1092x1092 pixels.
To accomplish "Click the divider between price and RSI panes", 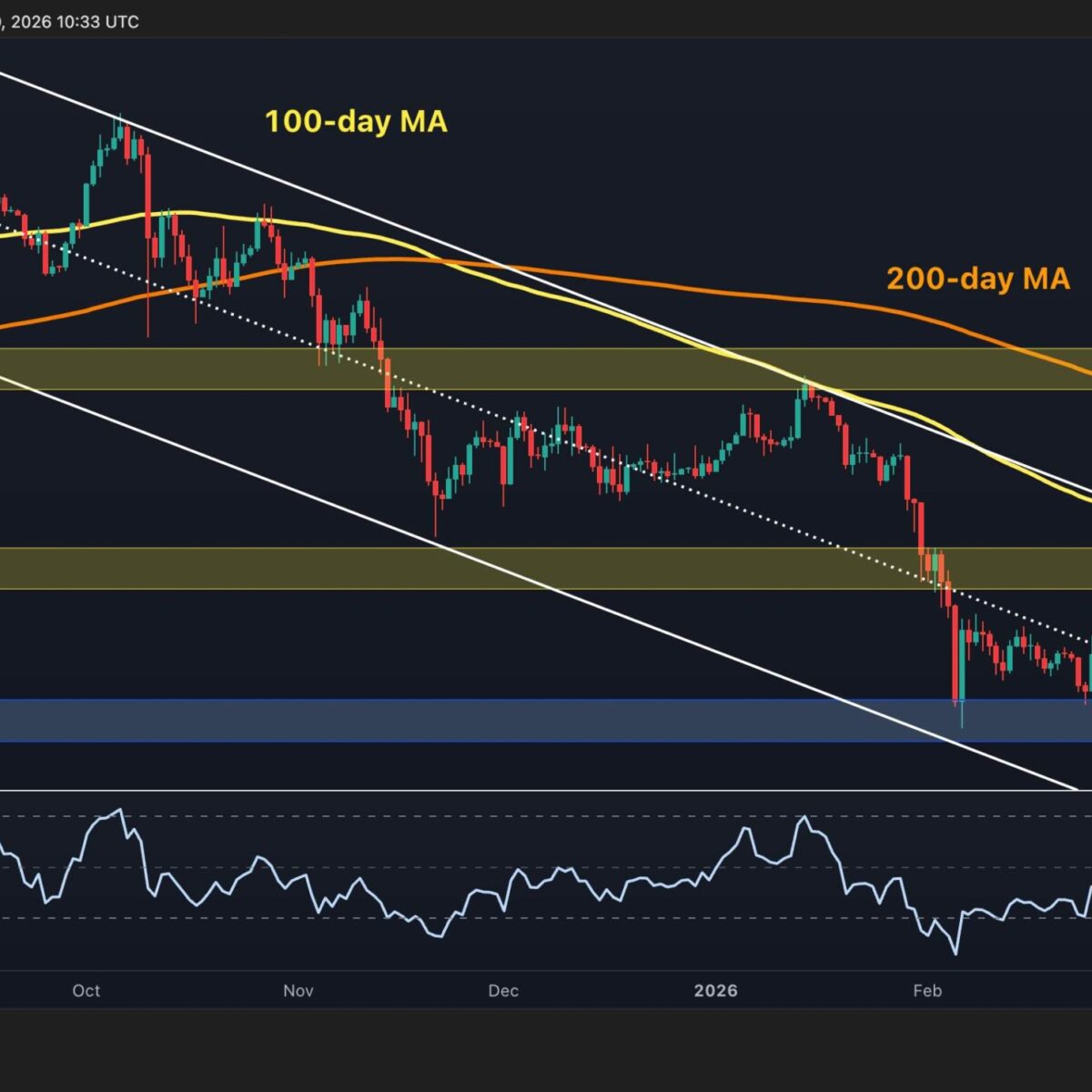I will 546,790.
